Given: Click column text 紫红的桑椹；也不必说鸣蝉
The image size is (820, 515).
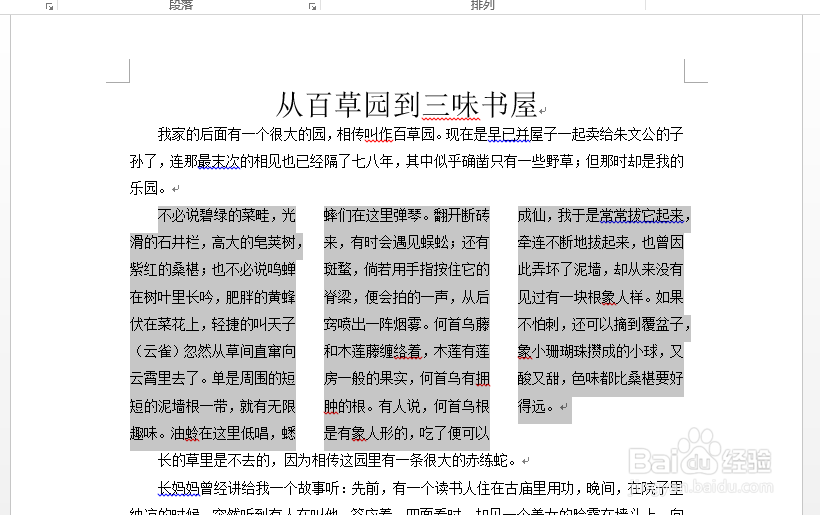Looking at the screenshot, I should coord(212,270).
